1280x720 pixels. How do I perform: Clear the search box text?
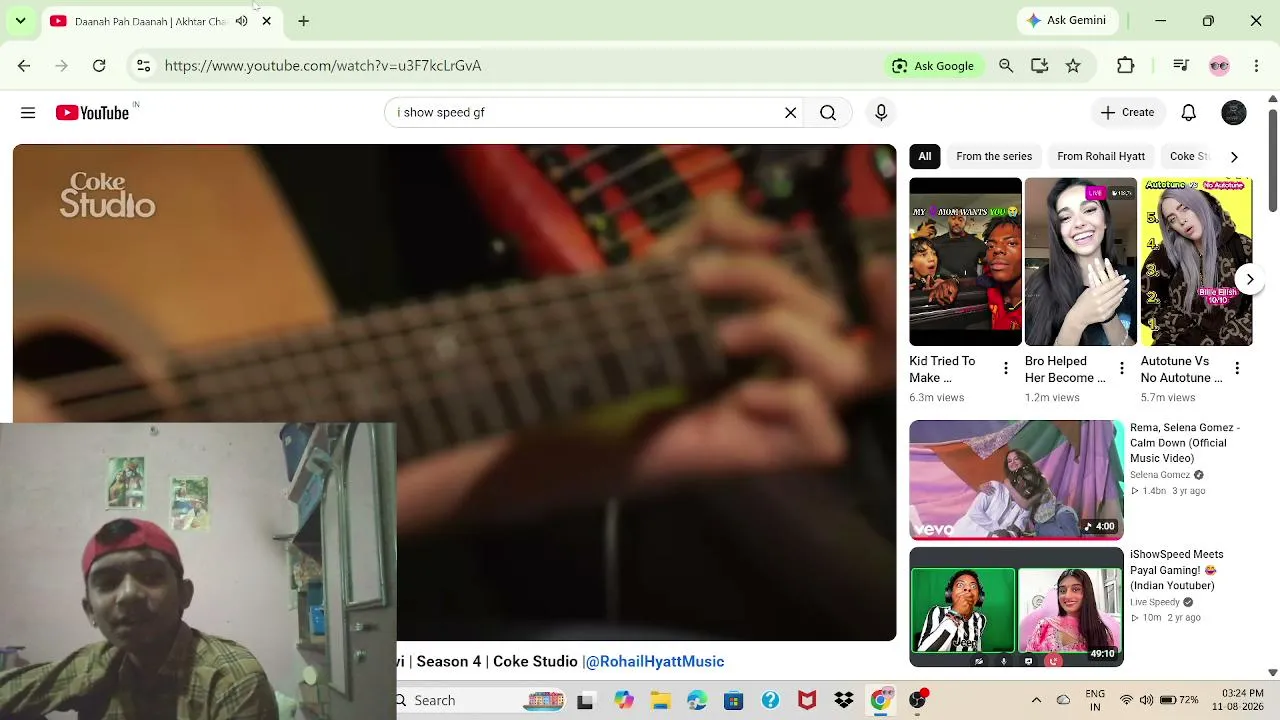point(790,113)
